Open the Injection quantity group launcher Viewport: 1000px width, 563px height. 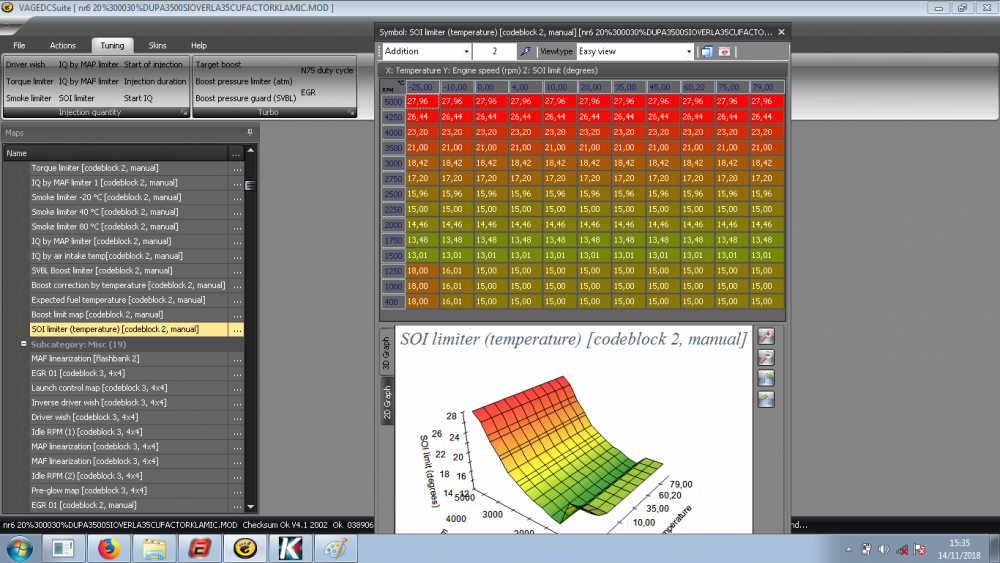point(184,112)
